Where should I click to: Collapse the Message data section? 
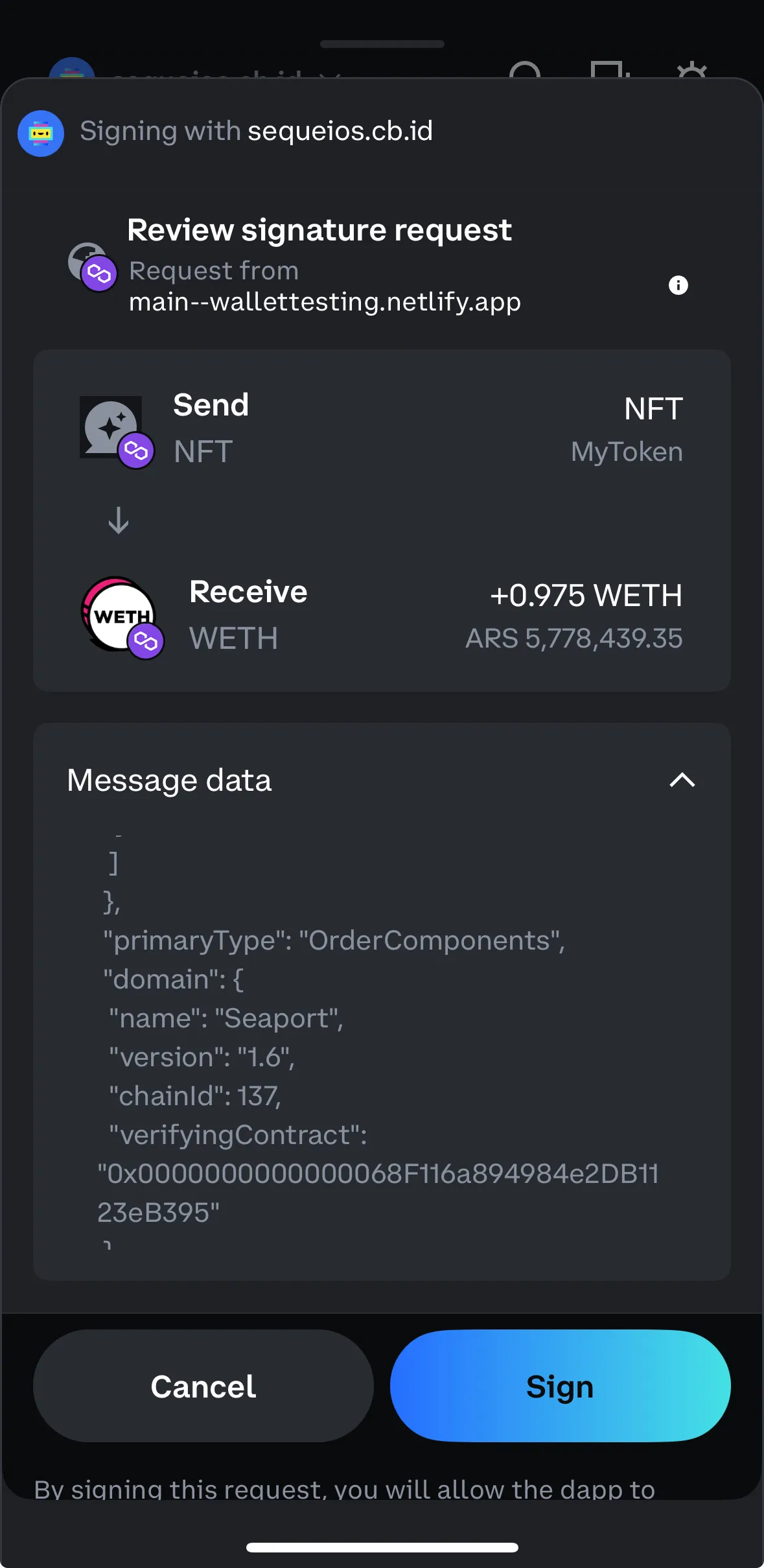[682, 780]
